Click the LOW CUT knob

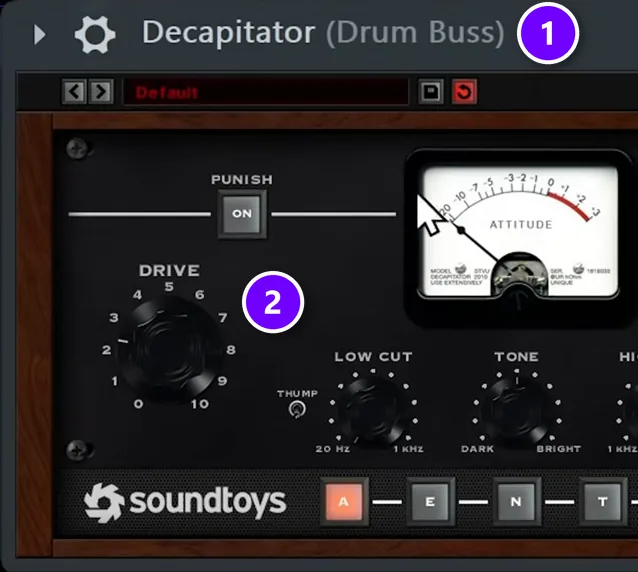[373, 411]
